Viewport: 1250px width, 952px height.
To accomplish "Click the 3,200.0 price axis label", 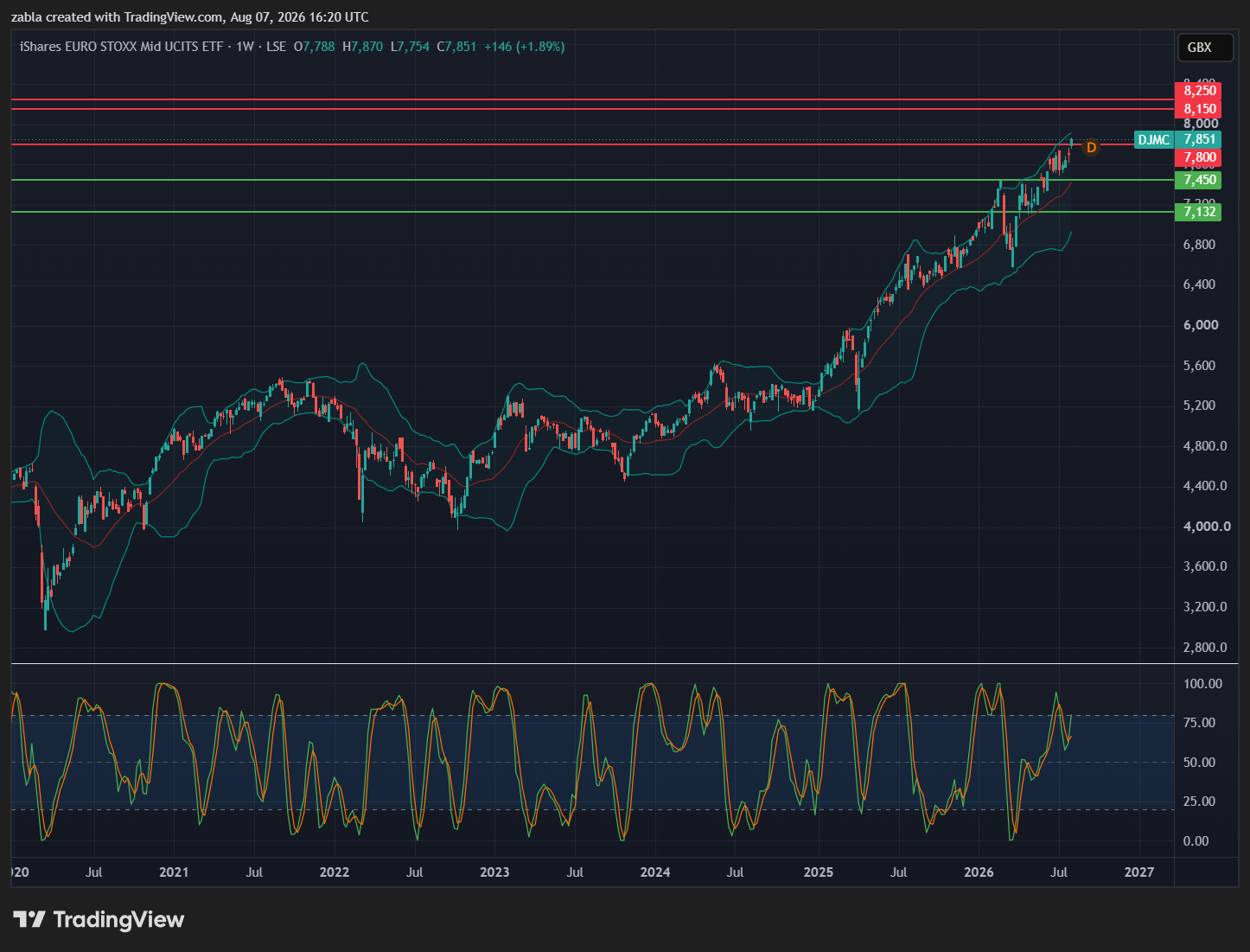I will pos(1205,607).
